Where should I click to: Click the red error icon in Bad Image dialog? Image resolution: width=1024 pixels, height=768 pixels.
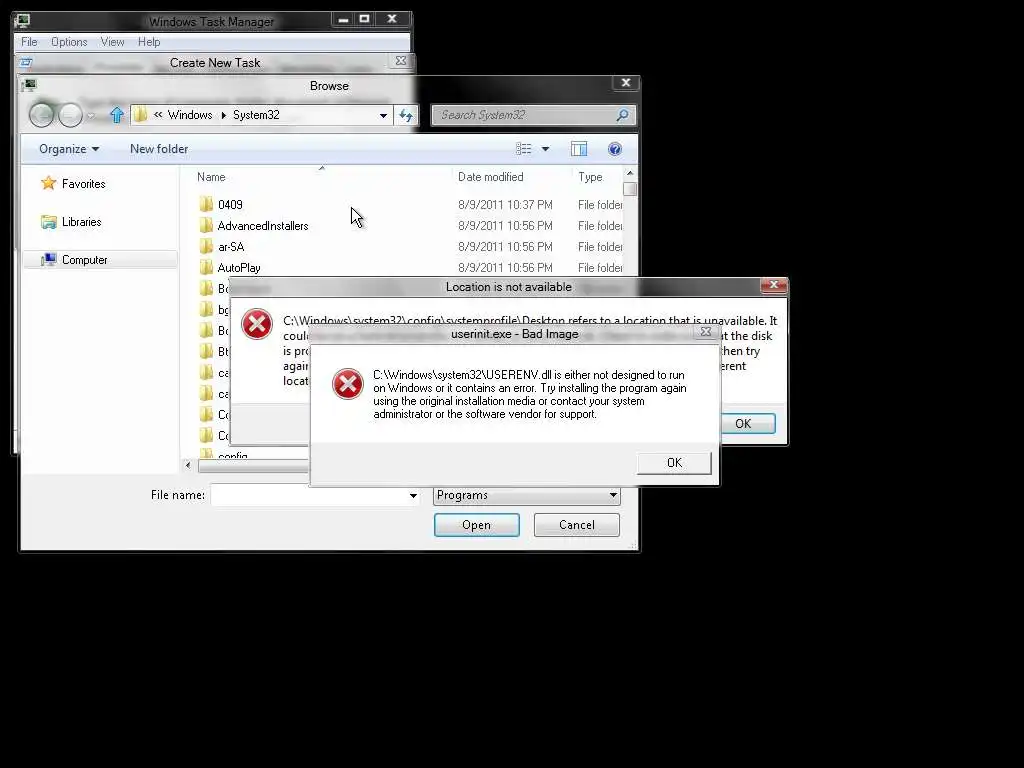pyautogui.click(x=347, y=384)
